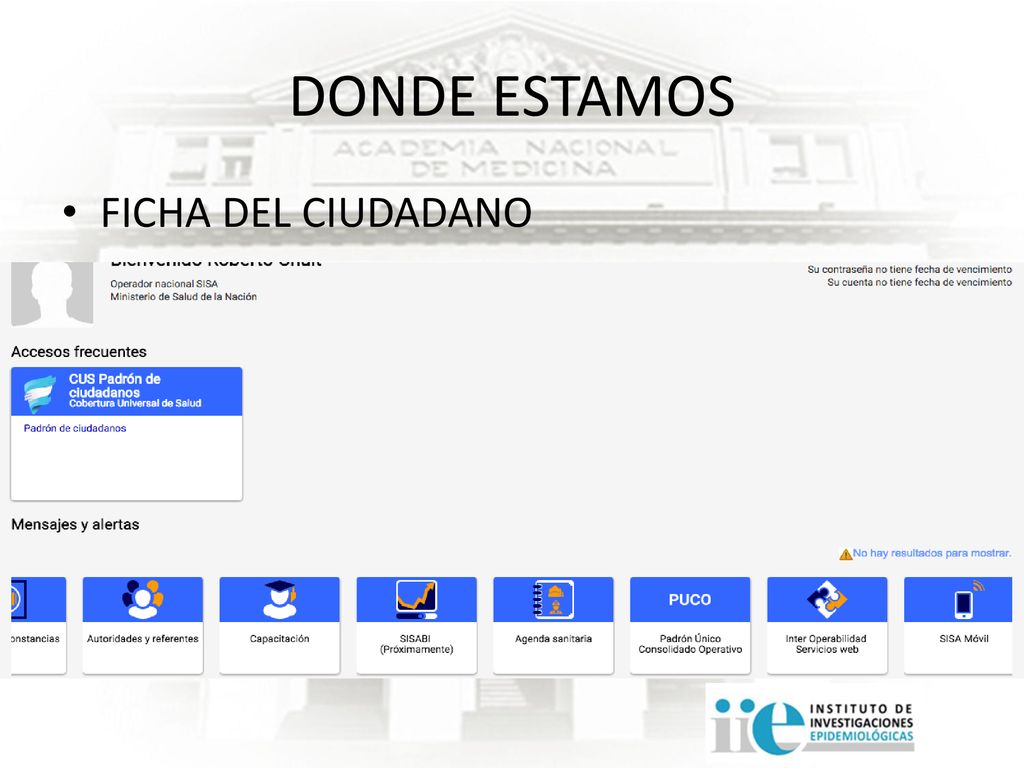Click the Capacitación label
The height and width of the screenshot is (768, 1024).
pyautogui.click(x=280, y=639)
